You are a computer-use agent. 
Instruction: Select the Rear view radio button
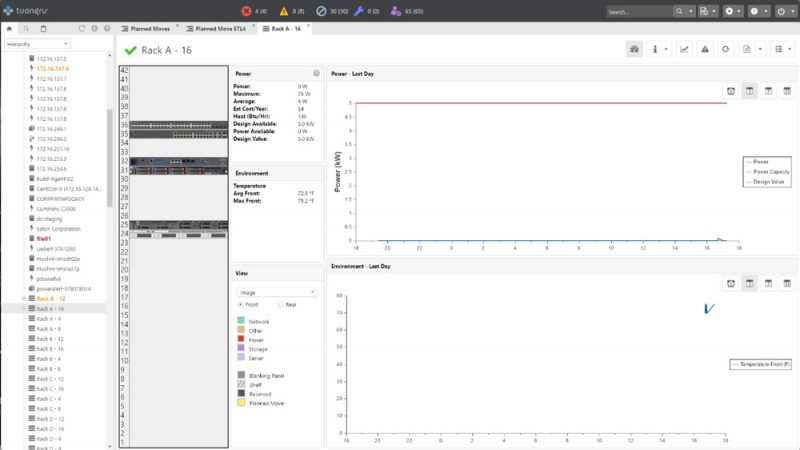279,304
